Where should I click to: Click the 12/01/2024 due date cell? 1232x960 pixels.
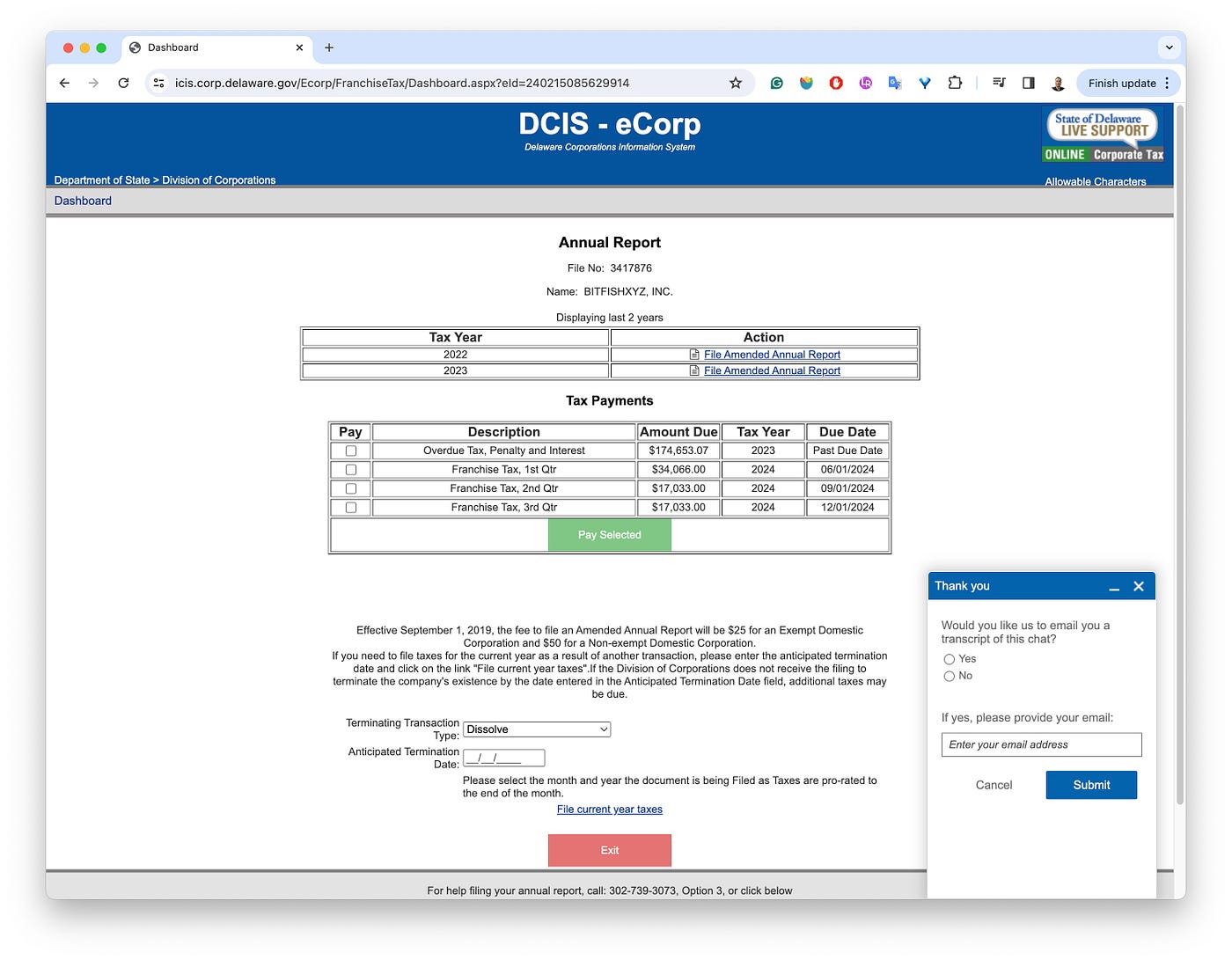point(847,508)
